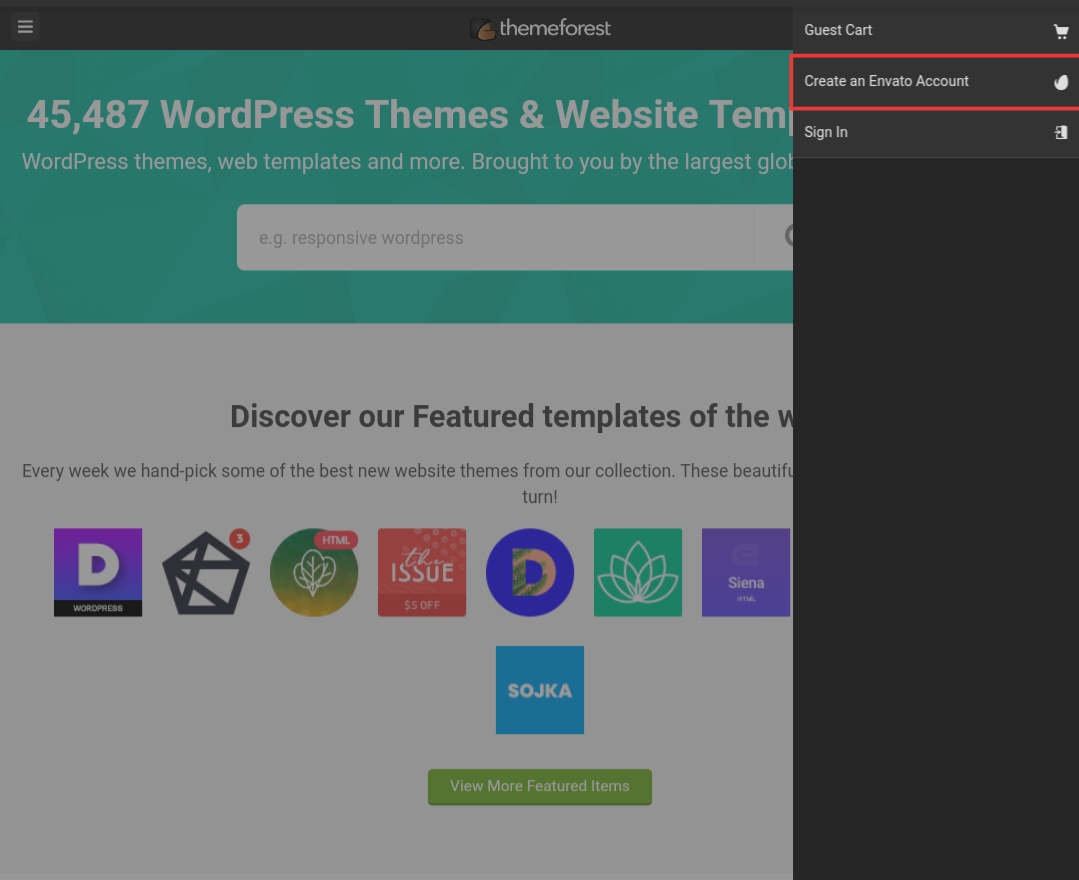Open the red Issue $5 OFF thumbnail
The width and height of the screenshot is (1079, 880).
422,572
